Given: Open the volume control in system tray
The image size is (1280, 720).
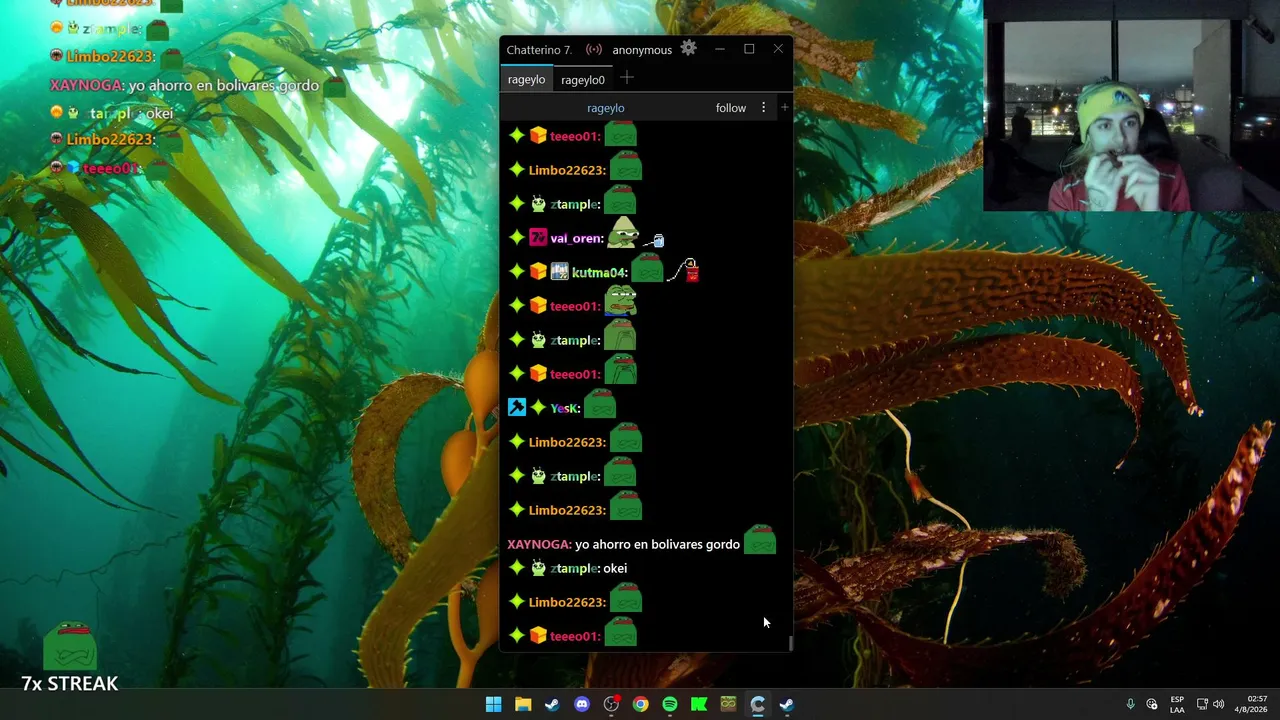Looking at the screenshot, I should pos(1218,704).
